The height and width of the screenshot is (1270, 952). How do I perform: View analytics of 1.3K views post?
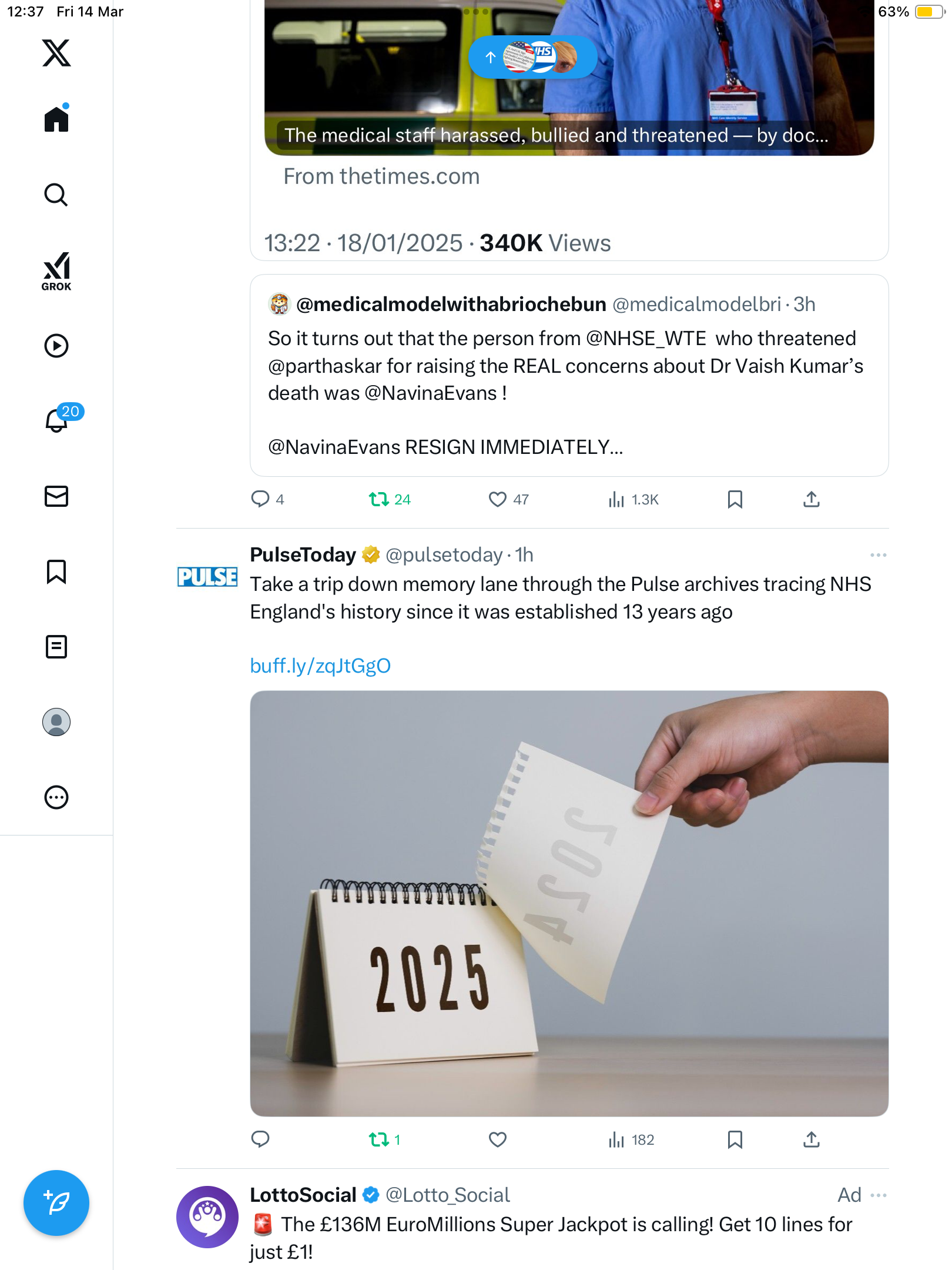(633, 499)
